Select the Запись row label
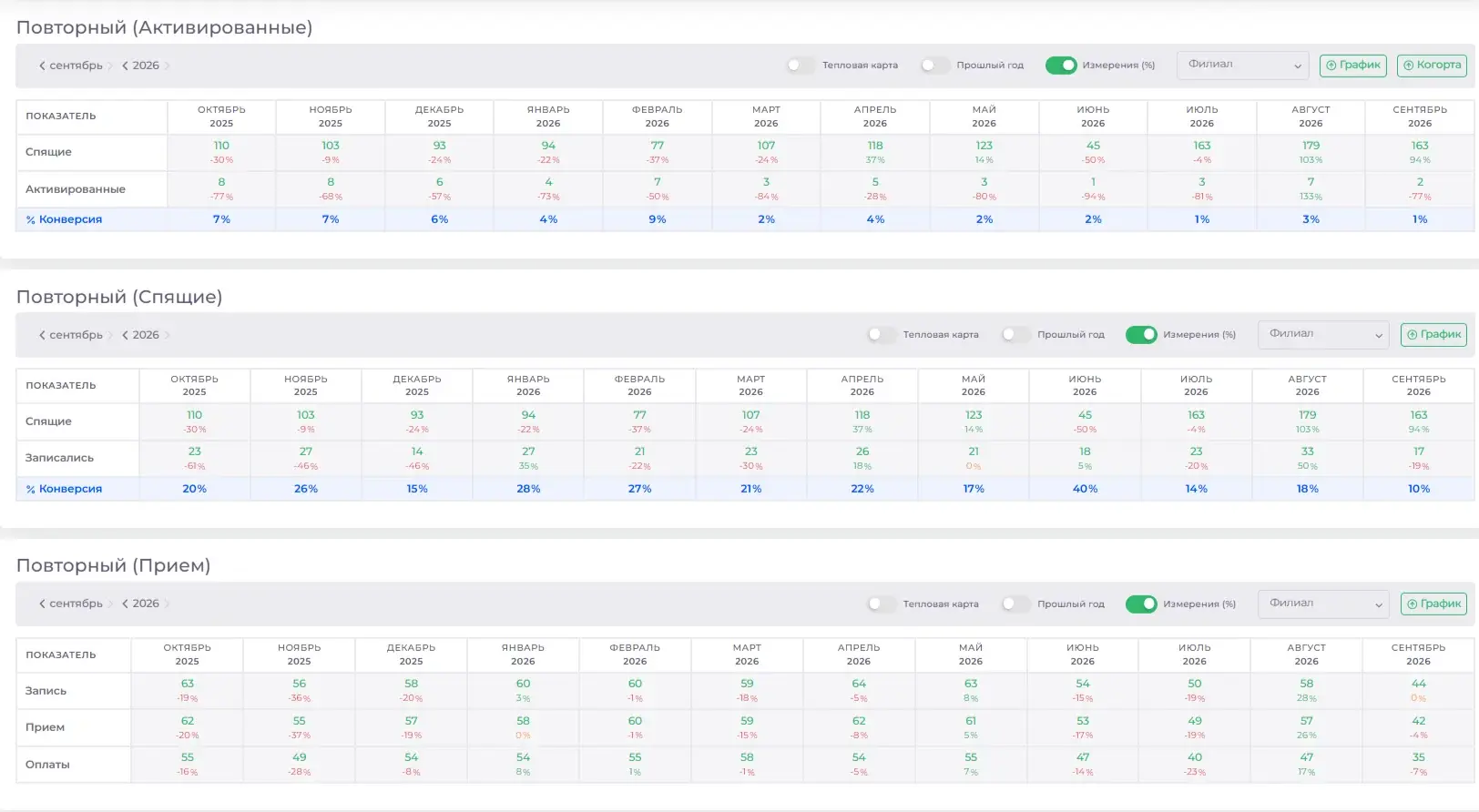 point(46,691)
